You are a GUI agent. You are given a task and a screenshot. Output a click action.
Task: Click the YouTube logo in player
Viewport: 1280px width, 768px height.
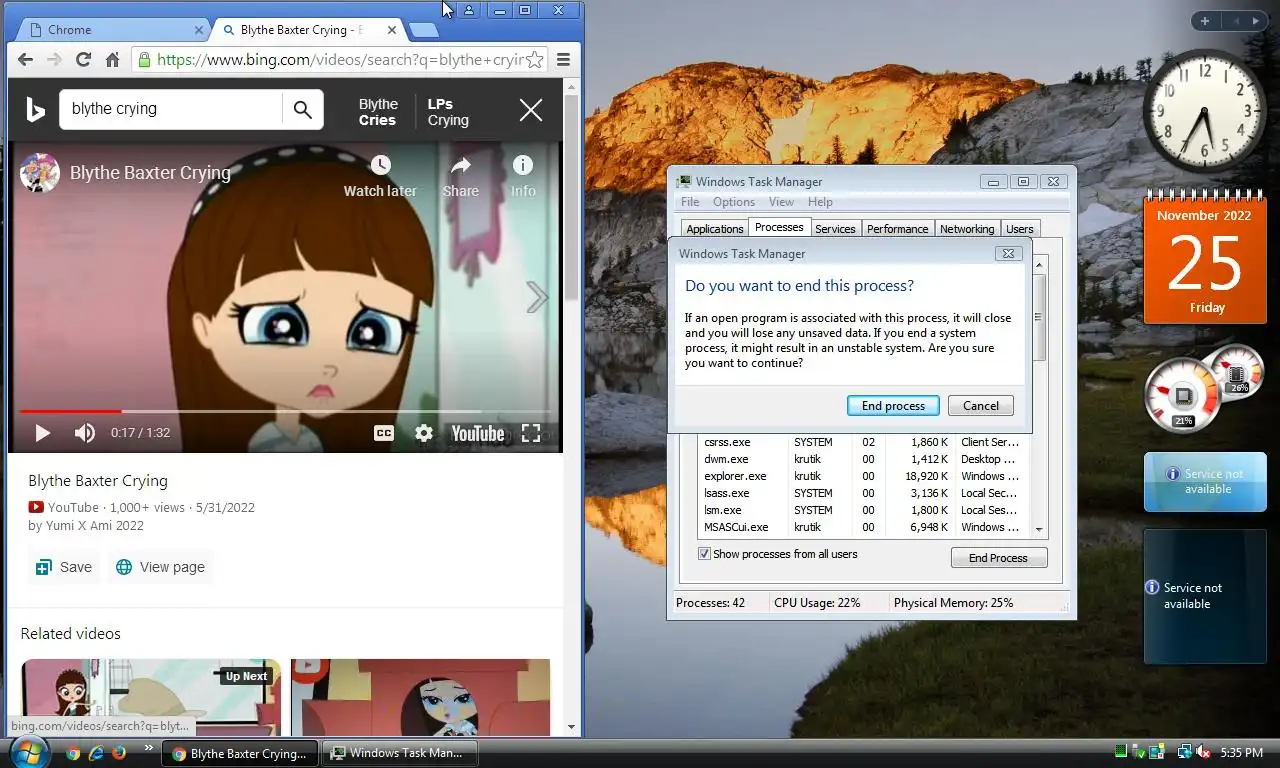point(477,433)
